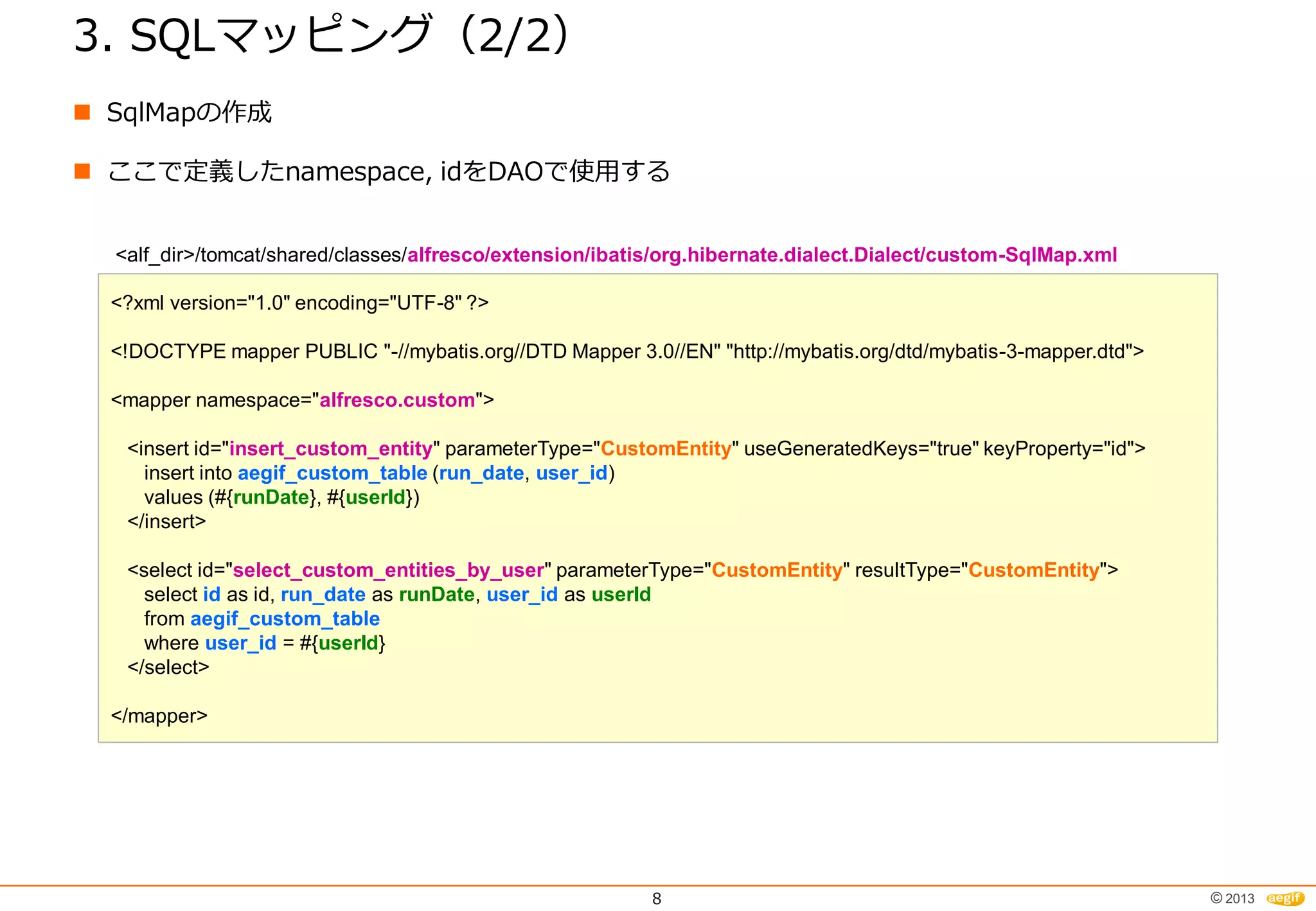The width and height of the screenshot is (1316, 911).
Task: Click 'aegif_custom_table' in the from line
Action: [x=285, y=619]
